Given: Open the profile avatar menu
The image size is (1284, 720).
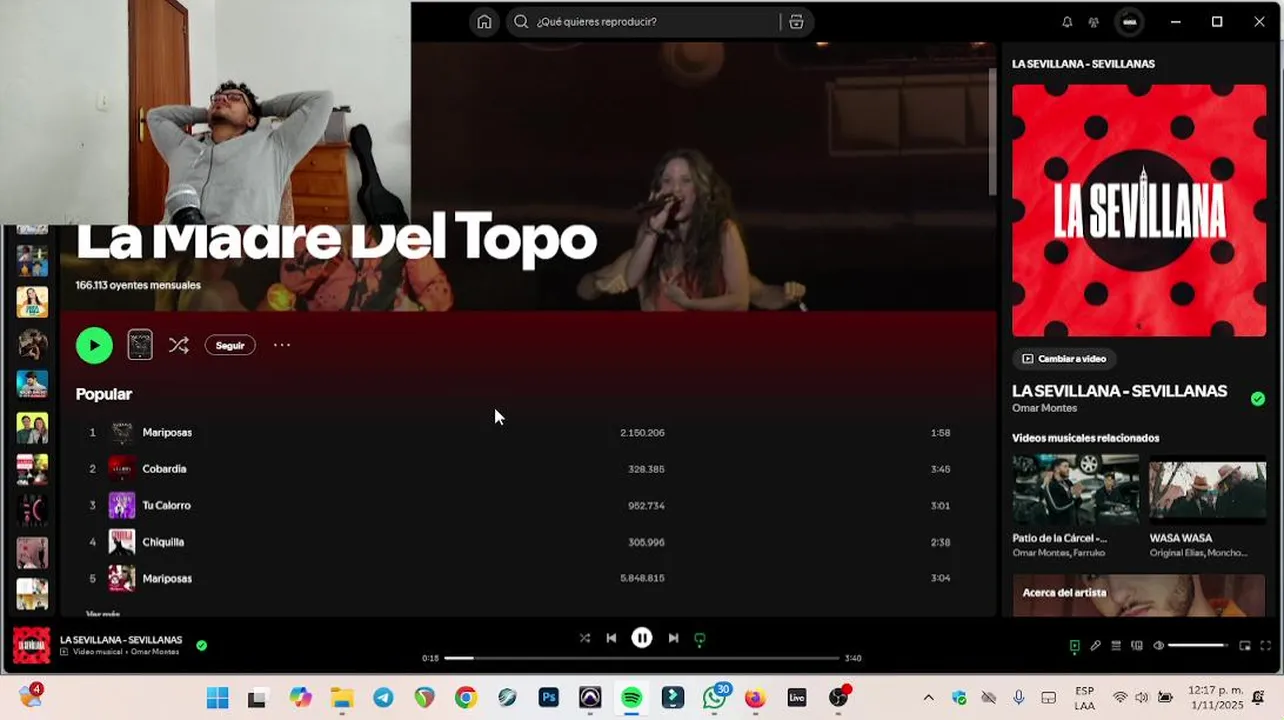Looking at the screenshot, I should (1129, 22).
